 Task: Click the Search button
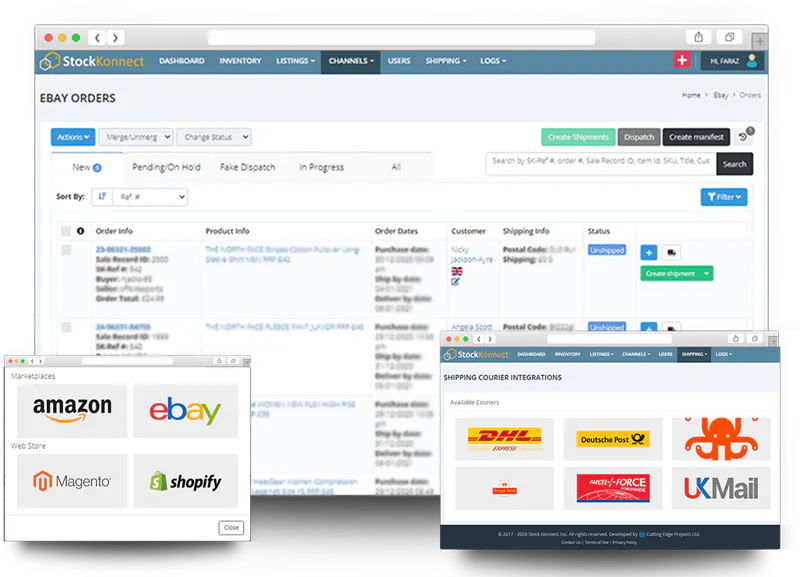734,164
